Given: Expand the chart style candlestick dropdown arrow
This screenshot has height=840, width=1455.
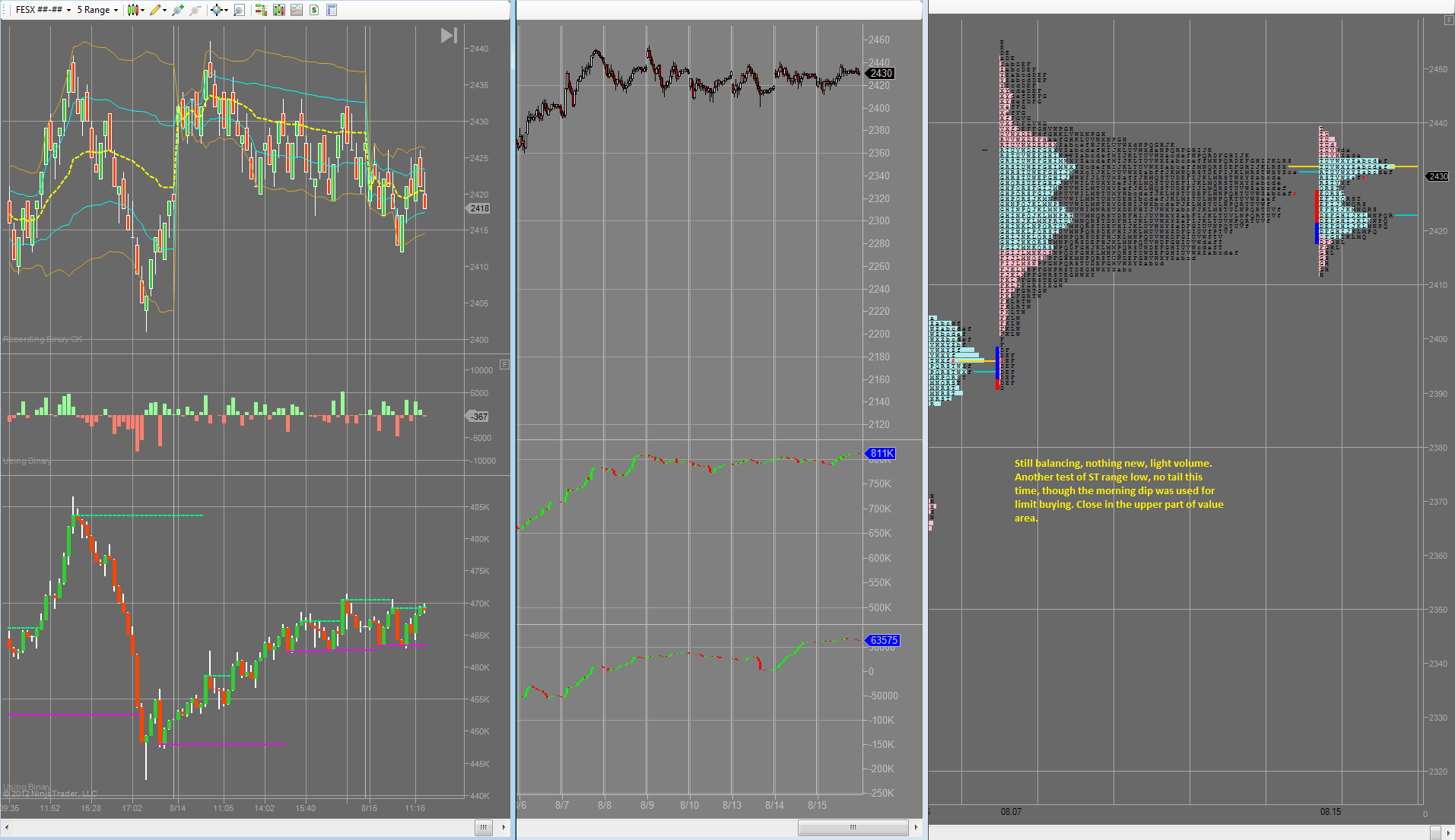Looking at the screenshot, I should [x=142, y=10].
